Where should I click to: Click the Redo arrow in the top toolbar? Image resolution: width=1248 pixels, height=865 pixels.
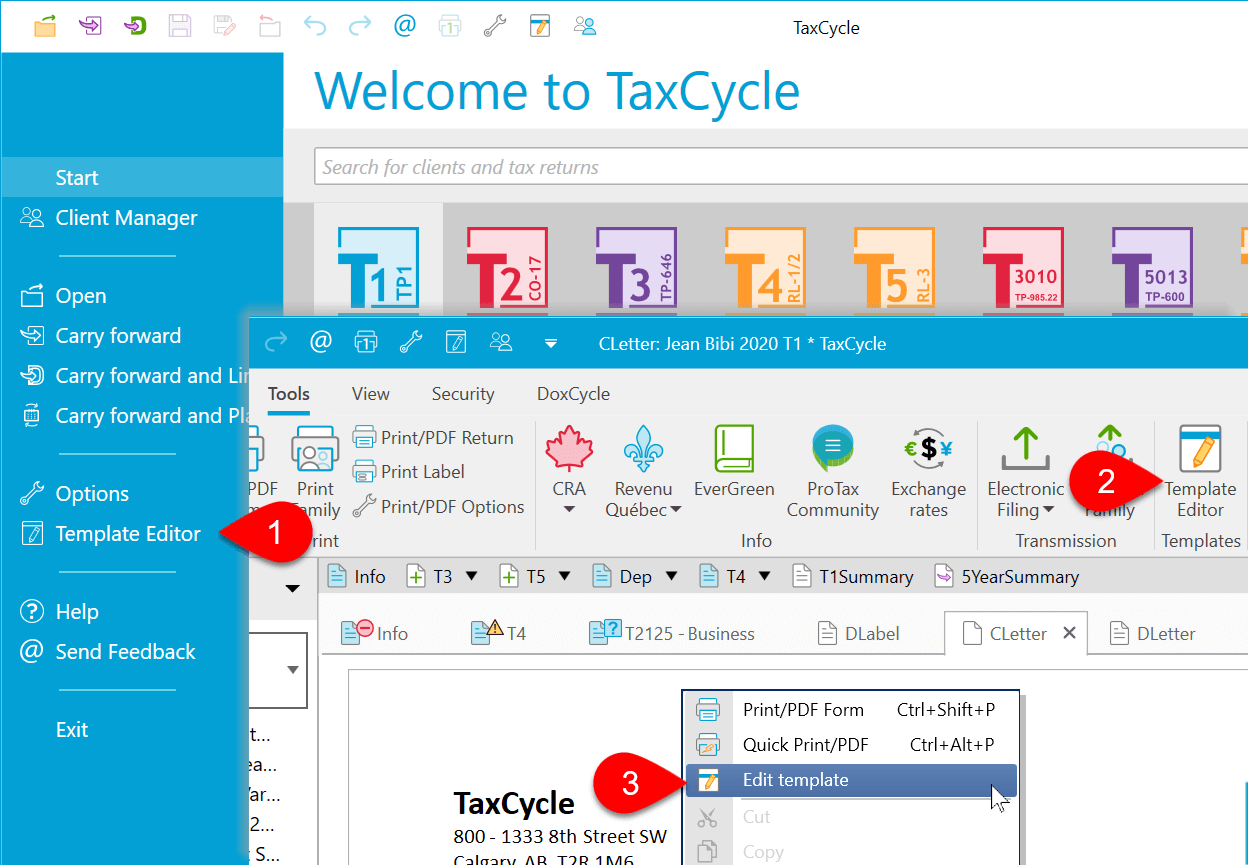tap(360, 26)
